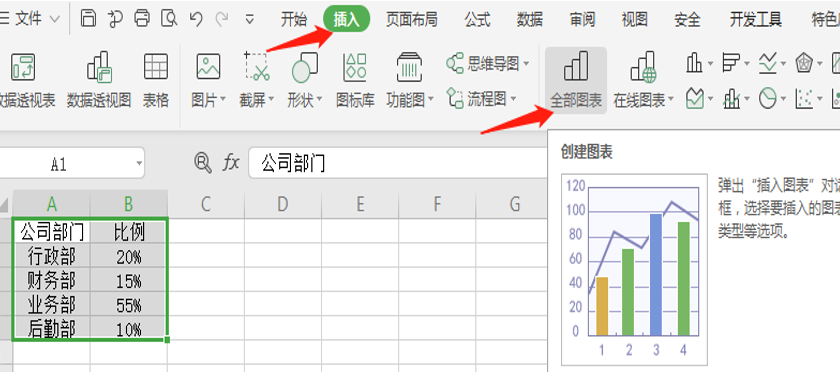Click the Print icon in quick access toolbar

tap(142, 19)
